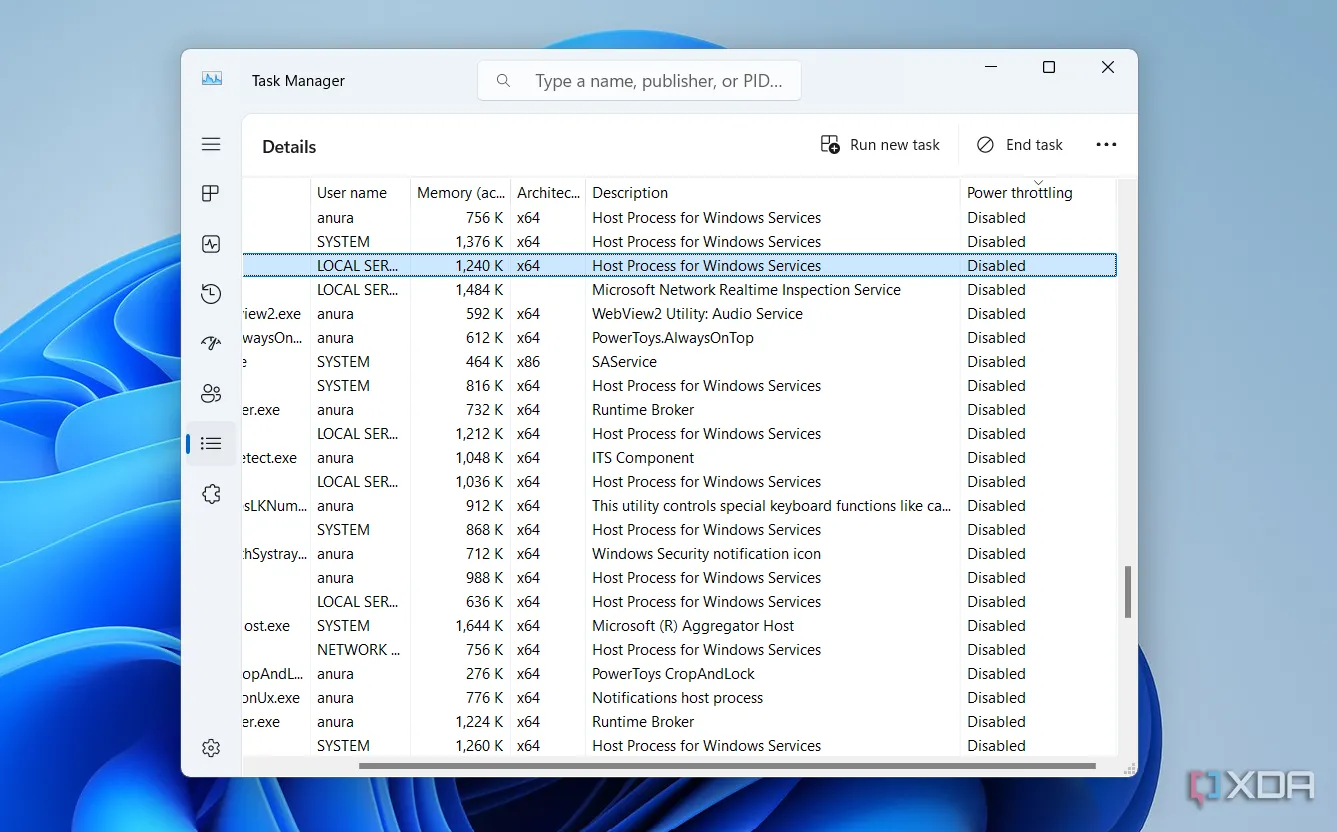
Task: Open the Performance view icon
Action: click(211, 243)
